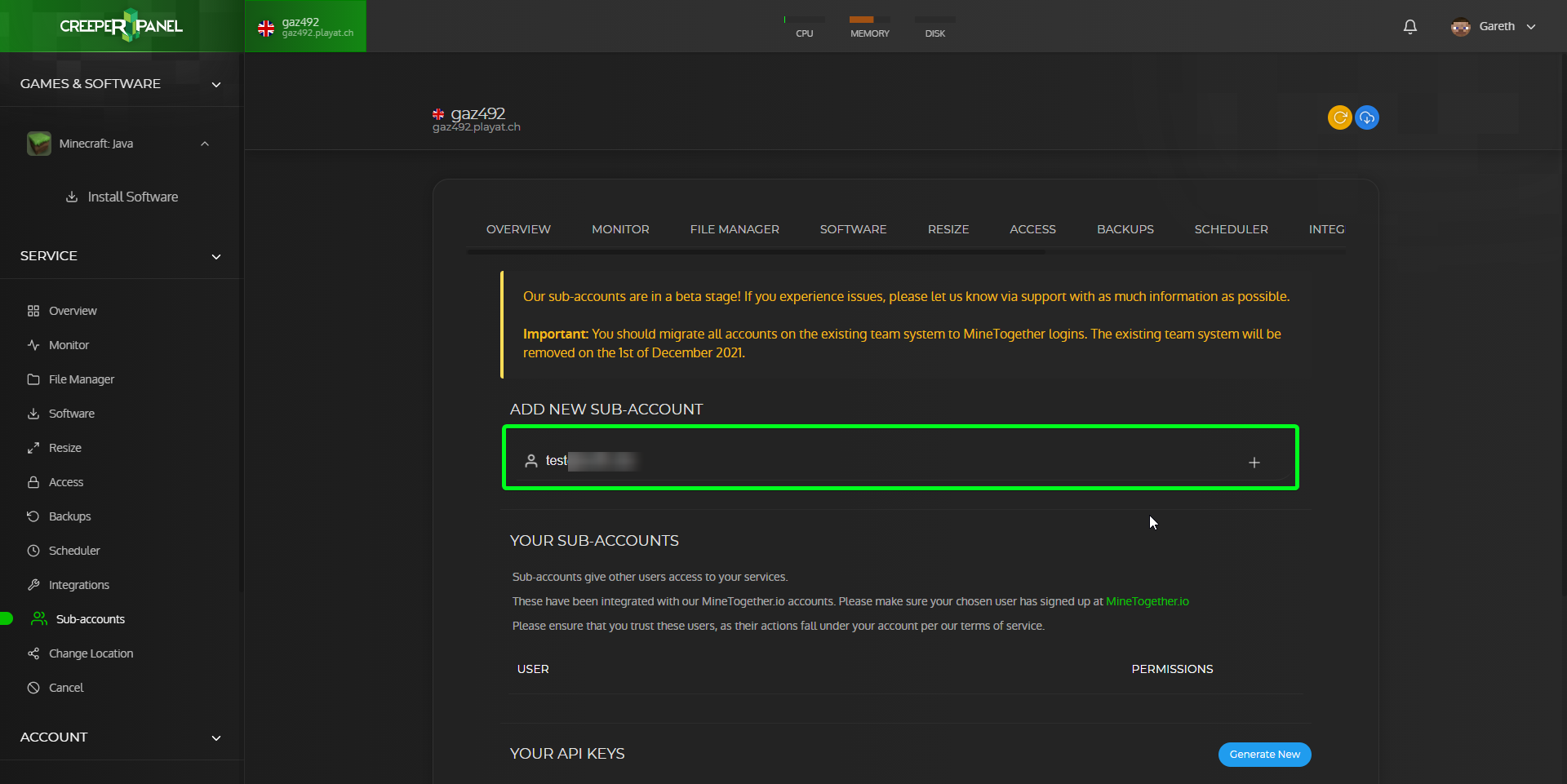This screenshot has width=1567, height=784.
Task: Click the Software download icon in sidebar
Action: tap(33, 414)
